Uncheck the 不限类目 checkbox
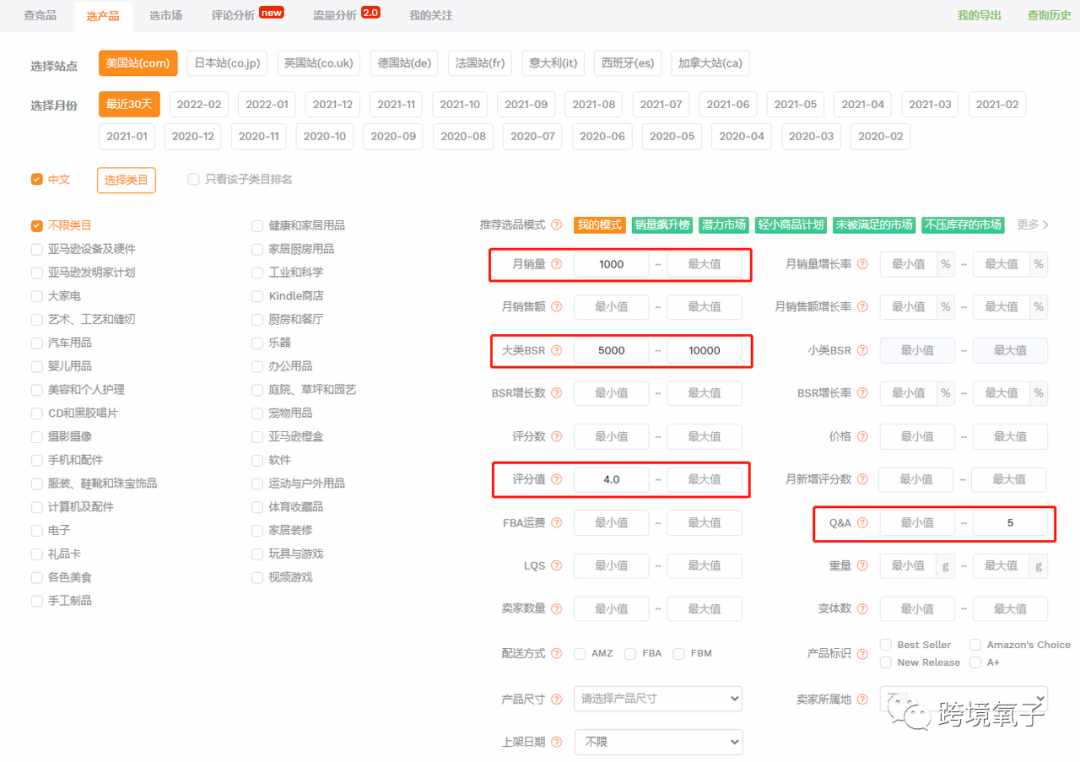 [x=37, y=225]
